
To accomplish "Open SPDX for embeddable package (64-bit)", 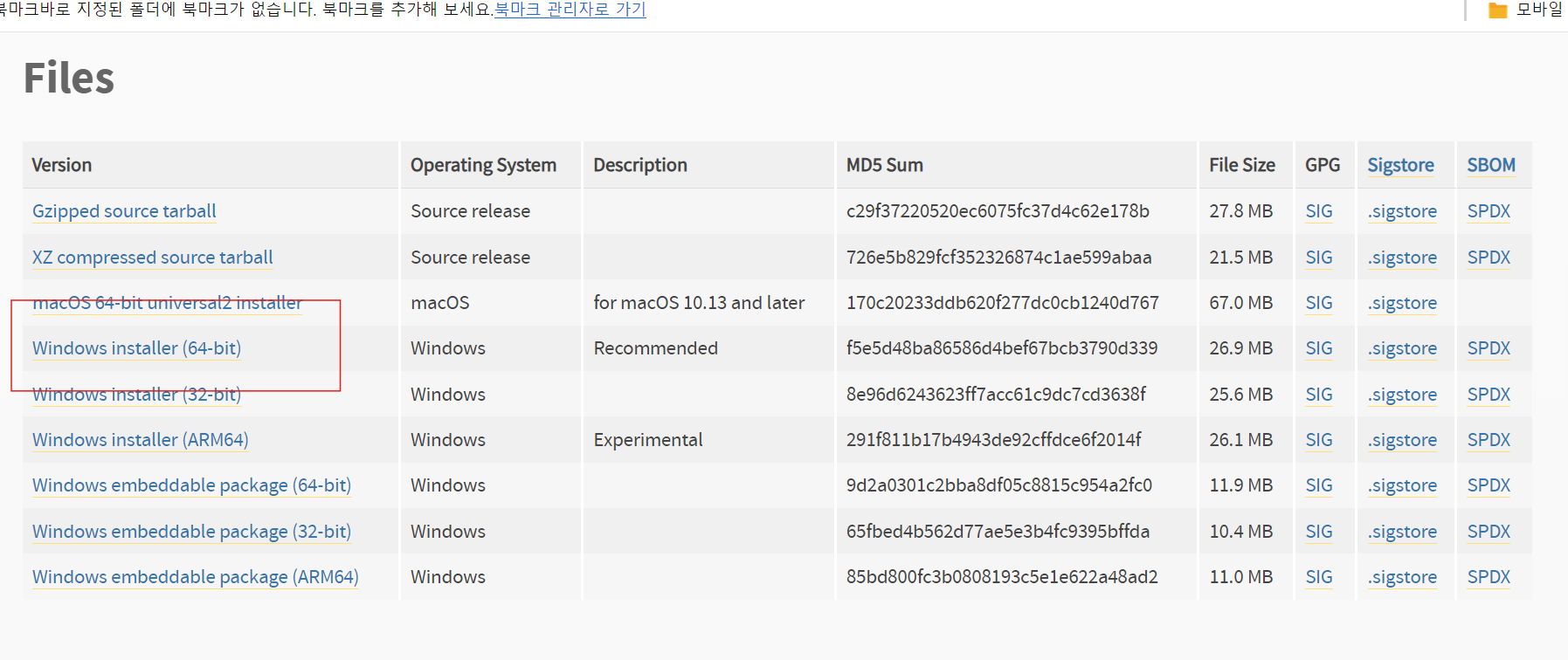I will click(x=1489, y=485).
